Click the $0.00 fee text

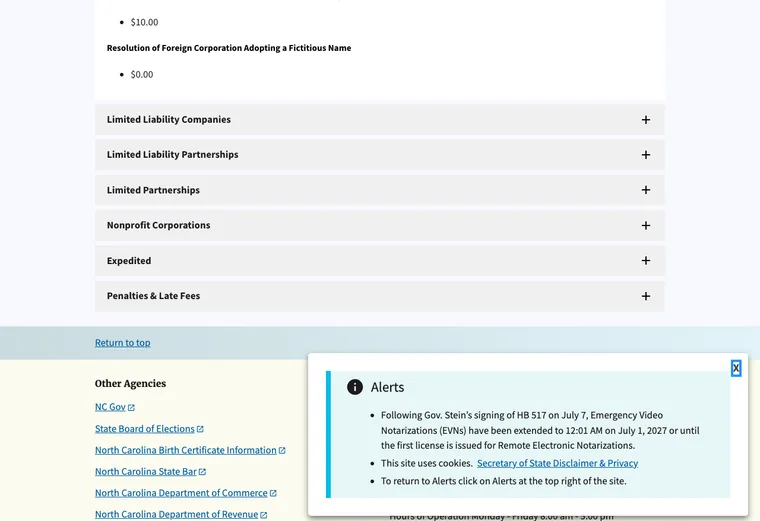(x=142, y=75)
